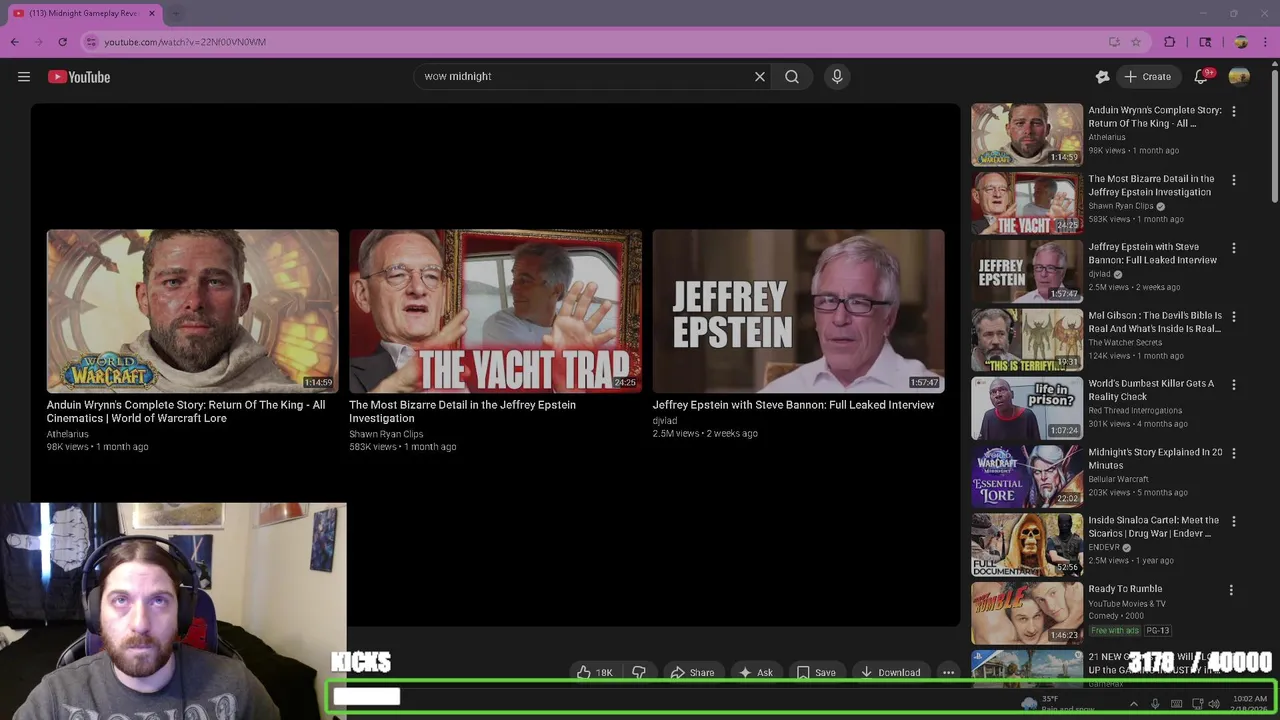This screenshot has height=720, width=1280.
Task: Expand hidden system tray icons chevron
Action: point(1133,704)
